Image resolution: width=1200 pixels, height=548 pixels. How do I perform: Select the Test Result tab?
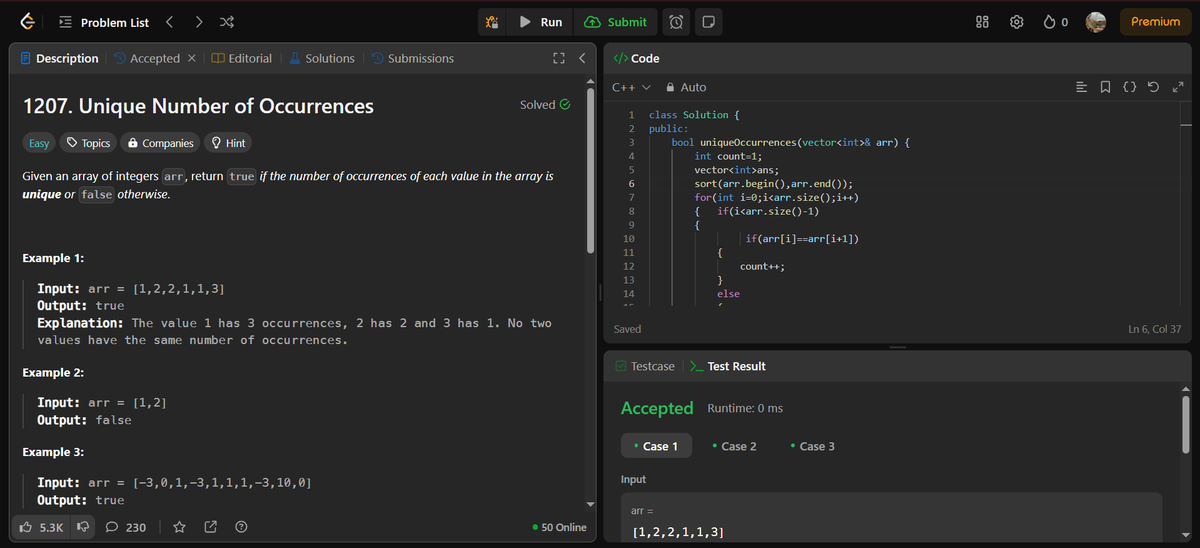pos(729,367)
